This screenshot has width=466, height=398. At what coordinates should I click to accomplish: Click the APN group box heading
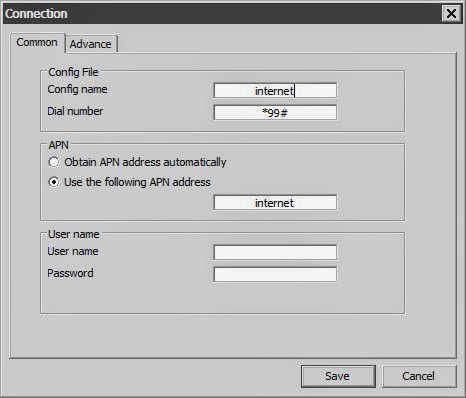pyautogui.click(x=58, y=145)
